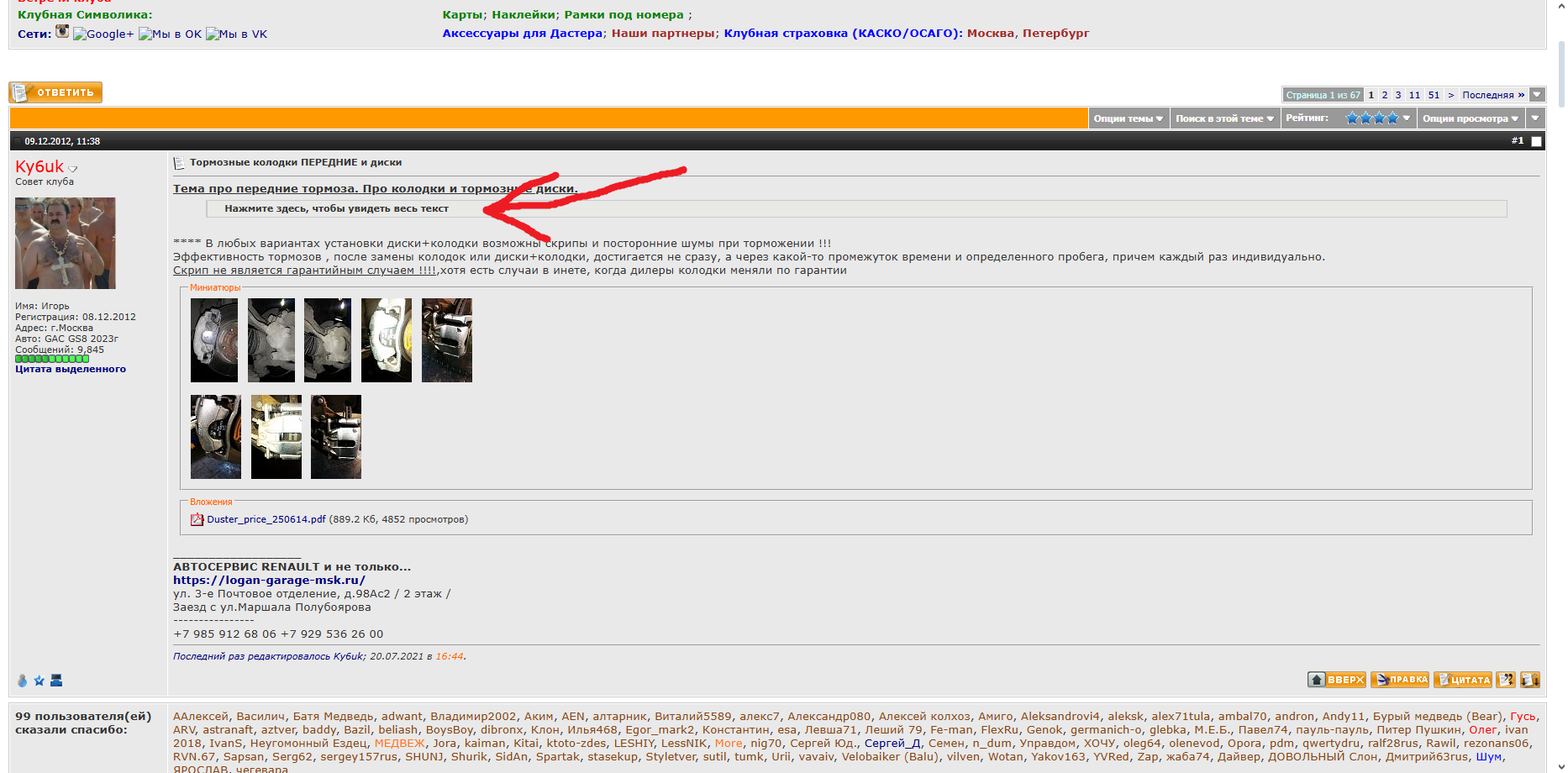Tick the checkbox next to post #1
1568x773 pixels.
1536,141
